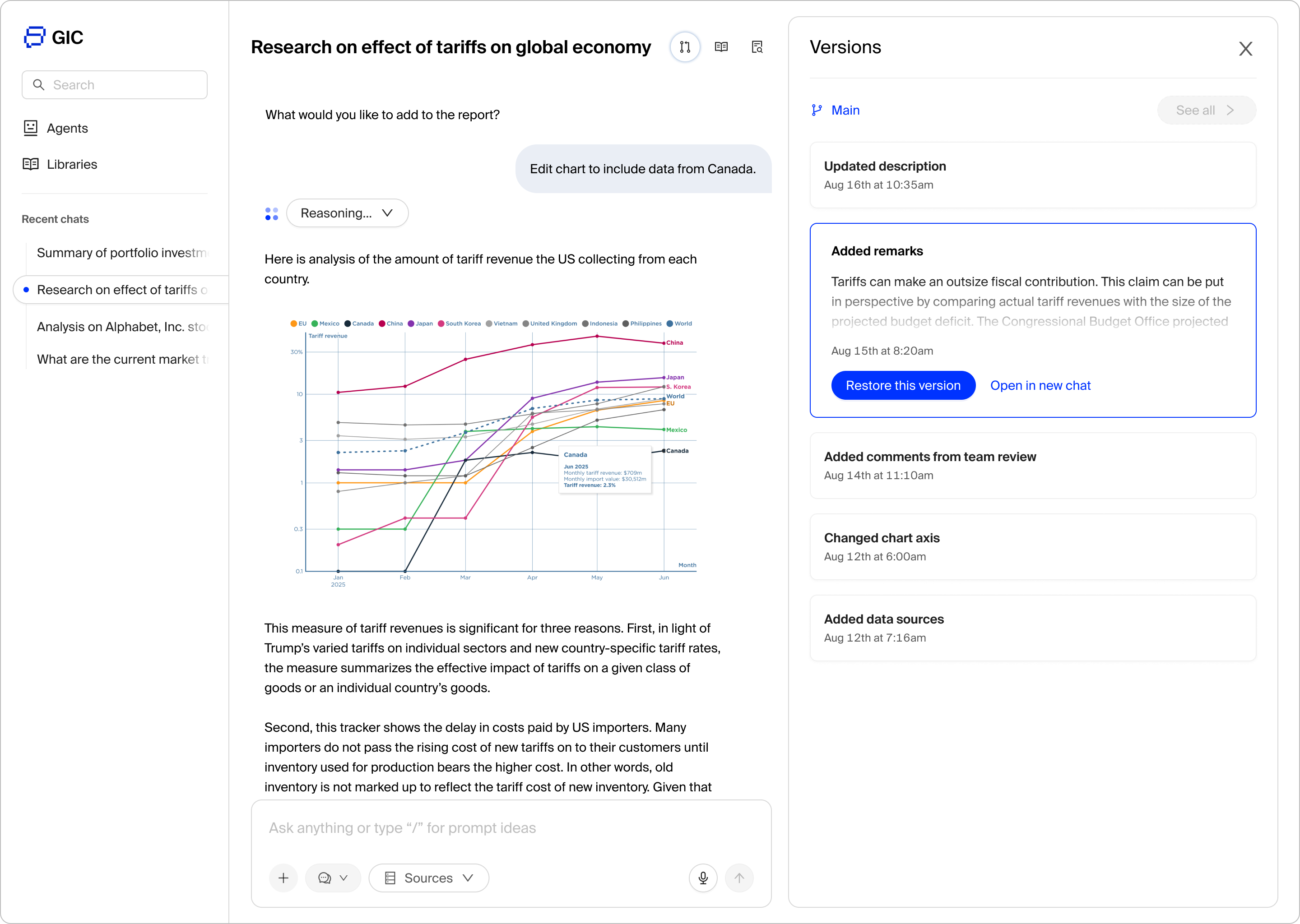The width and height of the screenshot is (1300, 924).
Task: Focus the Search input field
Action: 114,85
